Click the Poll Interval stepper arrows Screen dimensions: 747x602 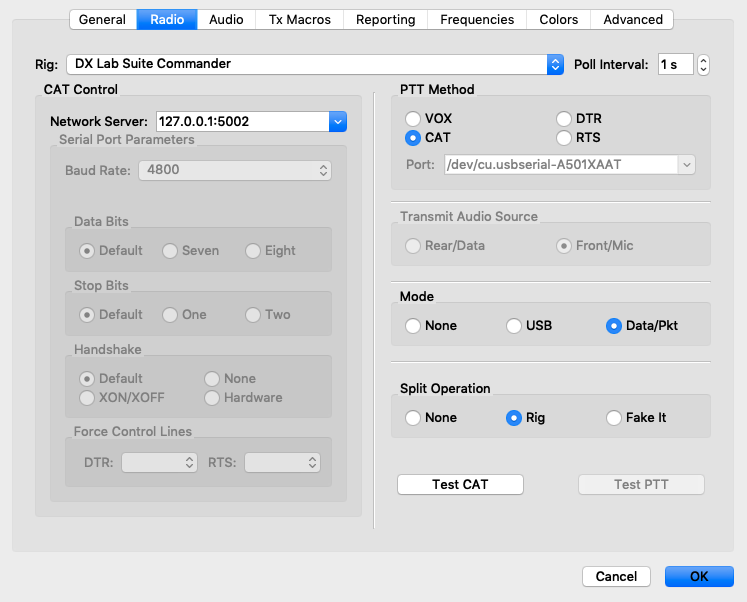tap(703, 64)
